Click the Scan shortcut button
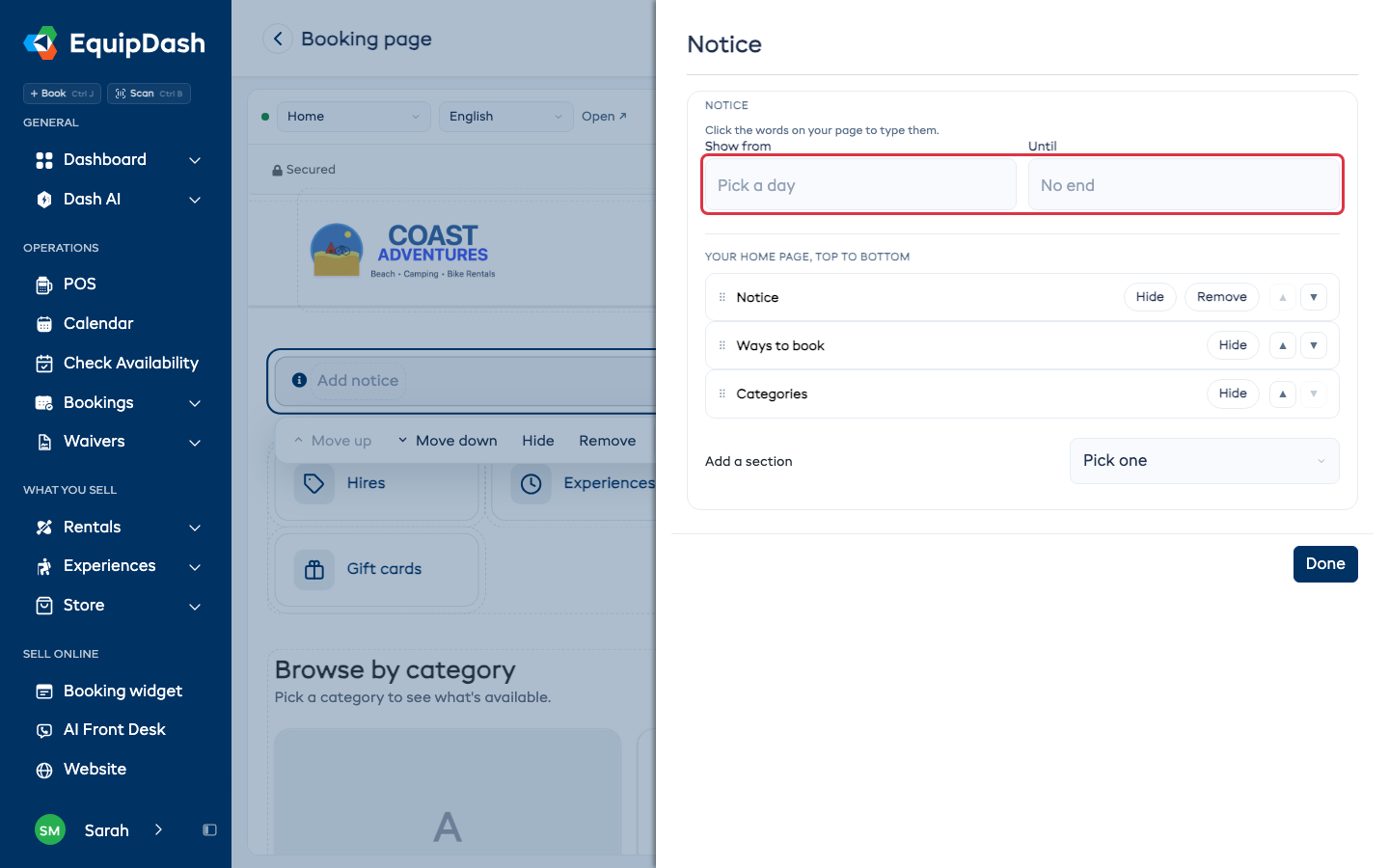Image resolution: width=1389 pixels, height=868 pixels. click(149, 94)
